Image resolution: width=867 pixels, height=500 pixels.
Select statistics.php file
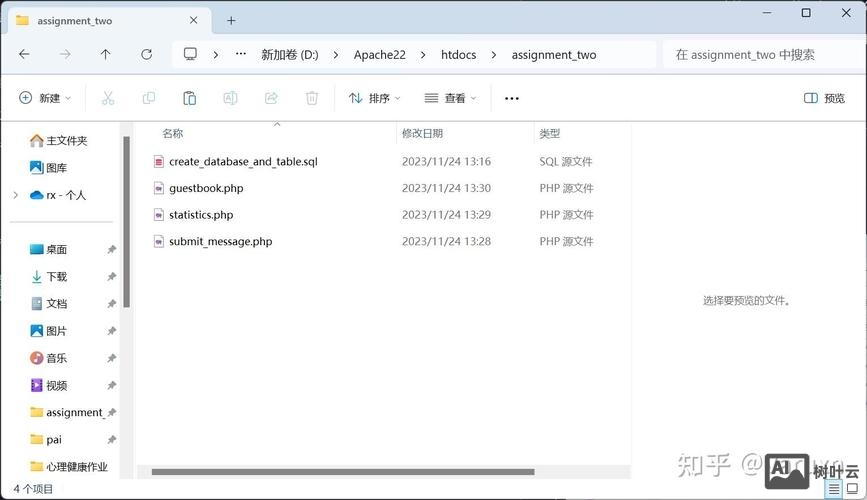[201, 215]
